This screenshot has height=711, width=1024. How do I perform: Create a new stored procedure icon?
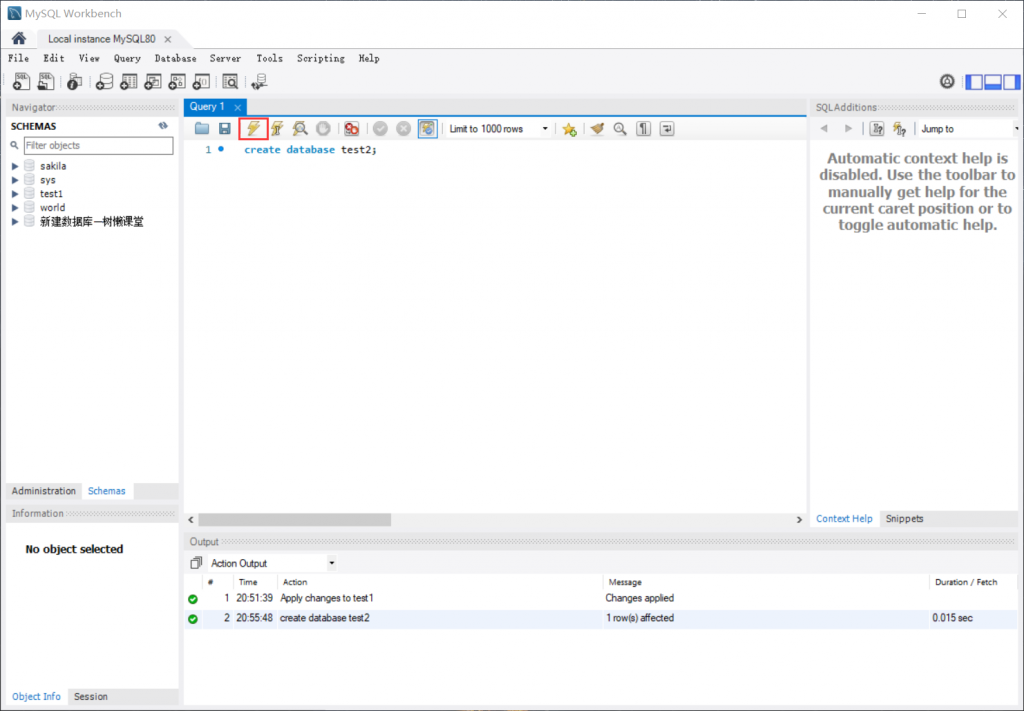pos(177,81)
